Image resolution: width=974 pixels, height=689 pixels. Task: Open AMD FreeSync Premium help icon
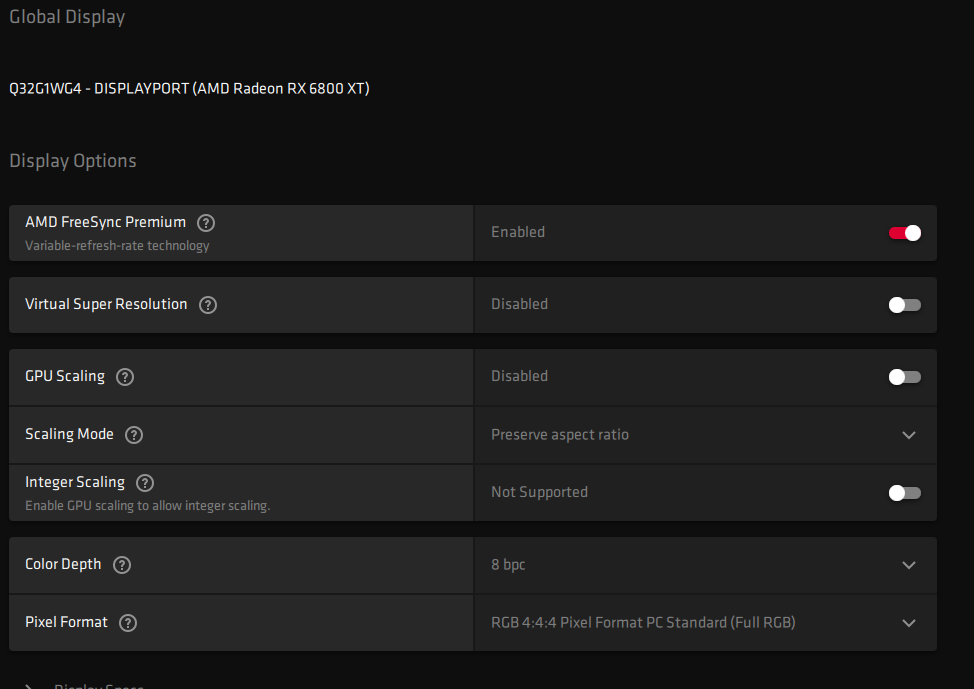pos(206,223)
